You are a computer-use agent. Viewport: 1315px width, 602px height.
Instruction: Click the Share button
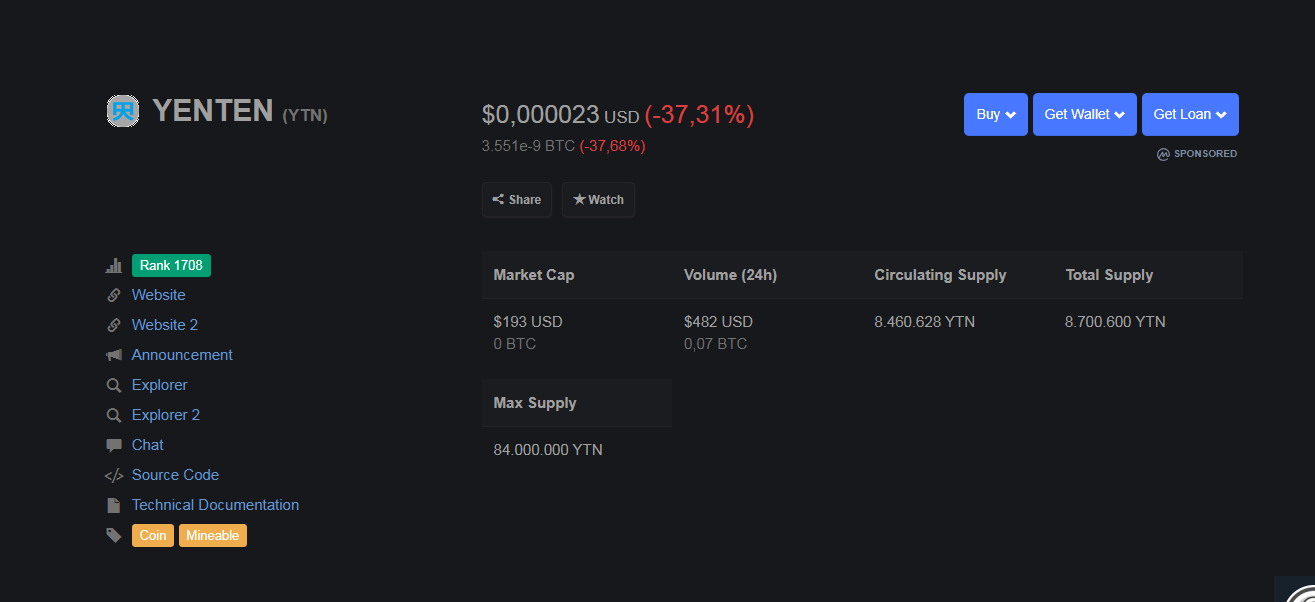[517, 200]
